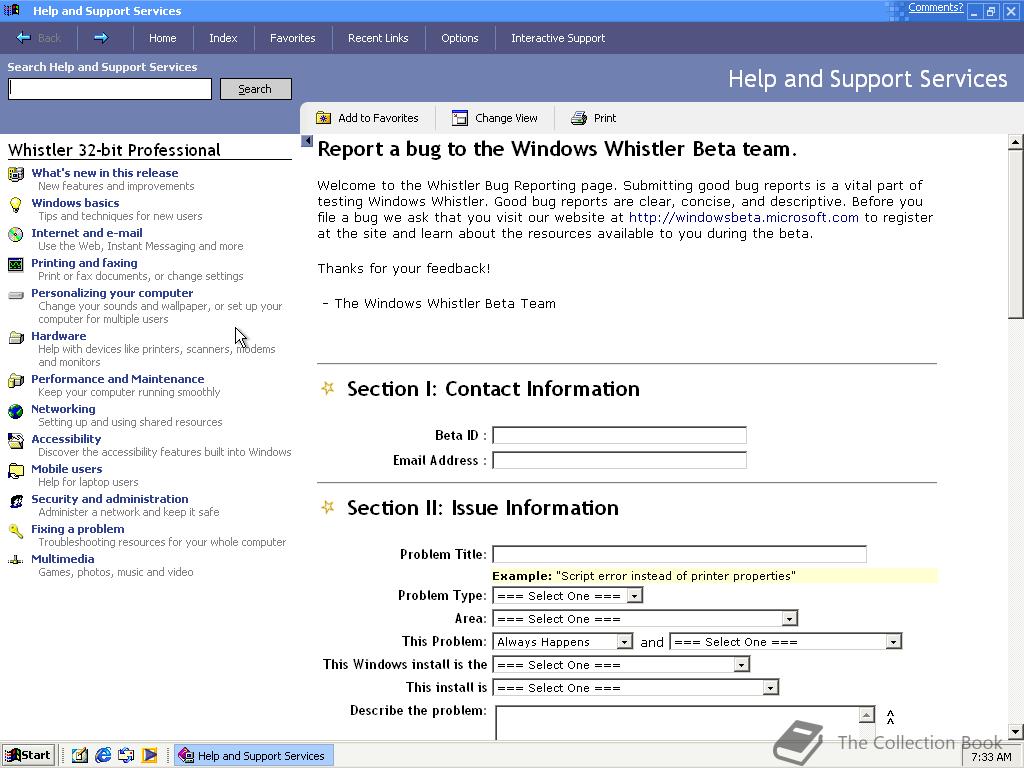The image size is (1024, 768).
Task: Click the Beta ID input field
Action: click(620, 435)
